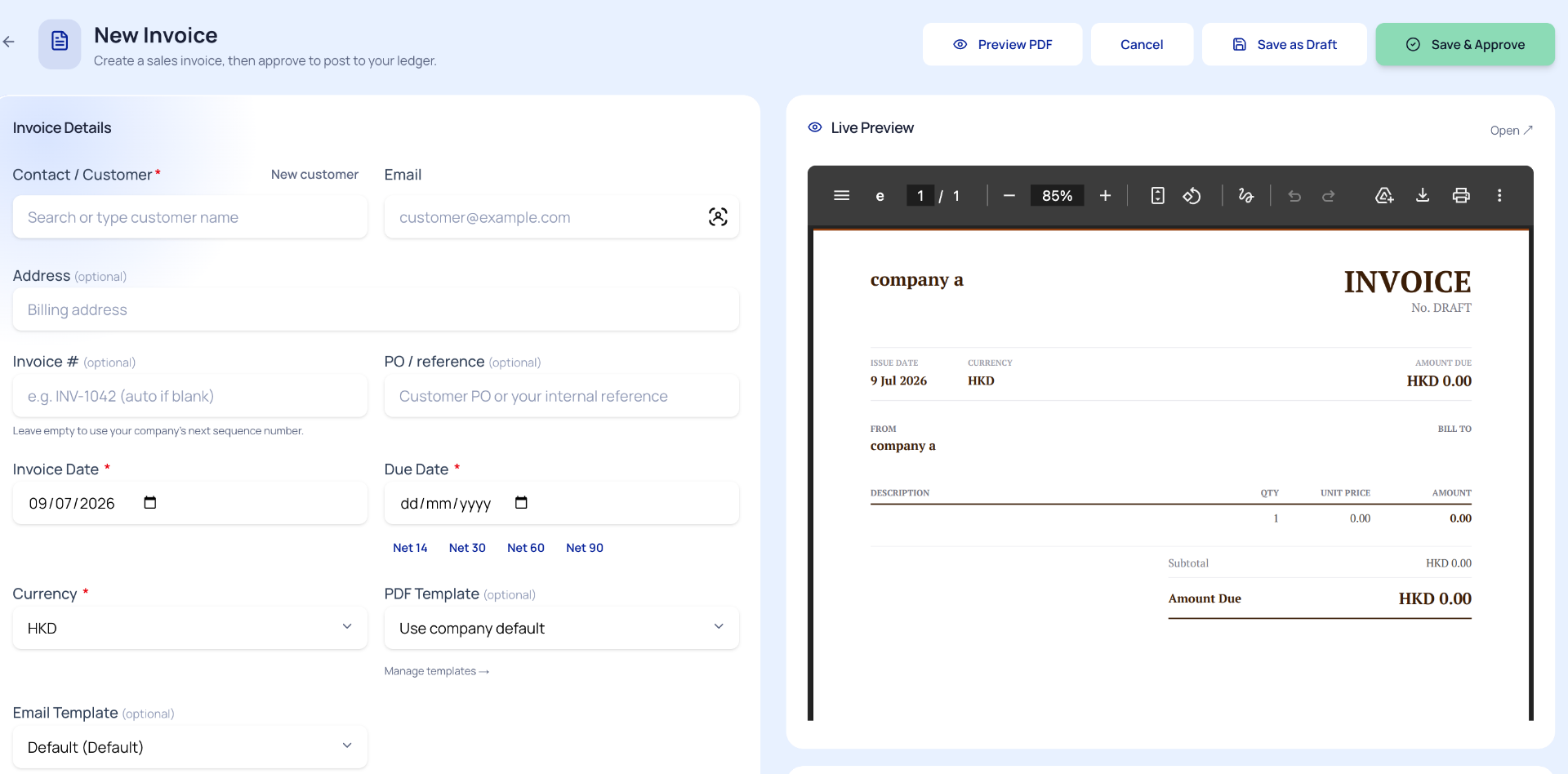Set due date to Net 14
Image resolution: width=1568 pixels, height=774 pixels.
pyautogui.click(x=410, y=548)
